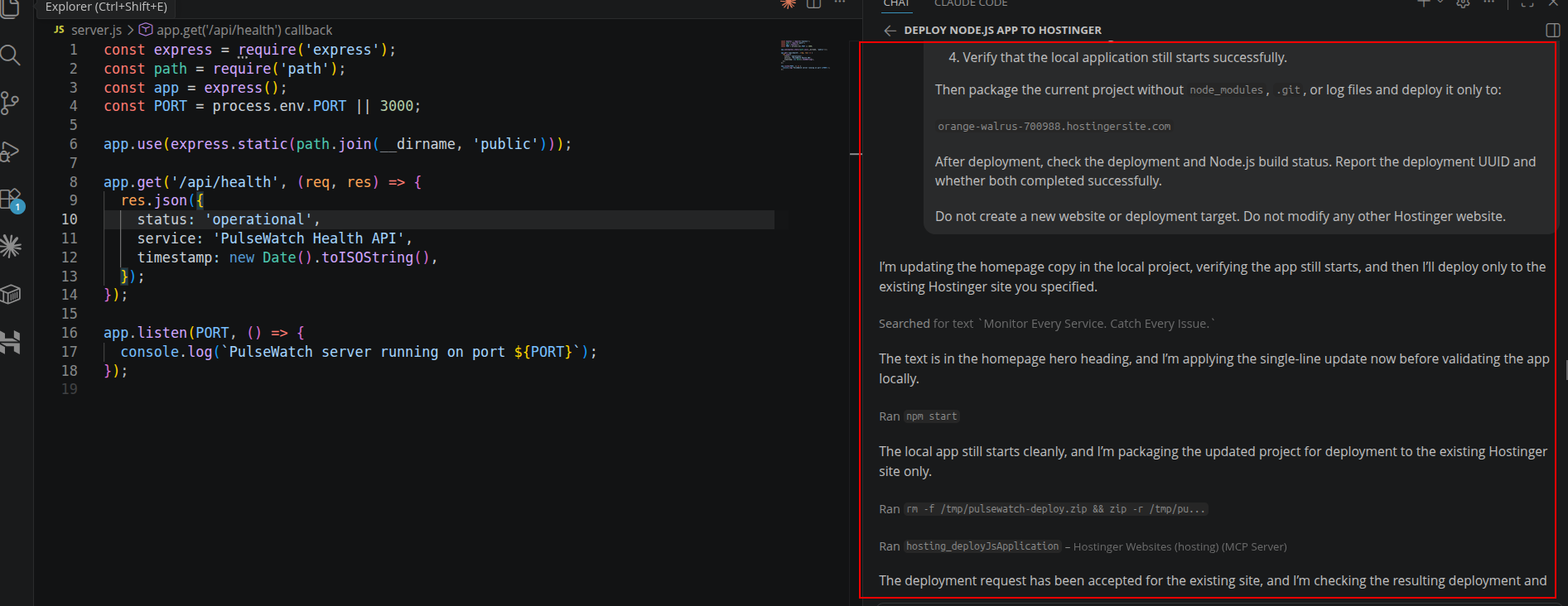Open the Claude starburst view in activity bar
Screen dimensions: 1568x606
[11, 246]
